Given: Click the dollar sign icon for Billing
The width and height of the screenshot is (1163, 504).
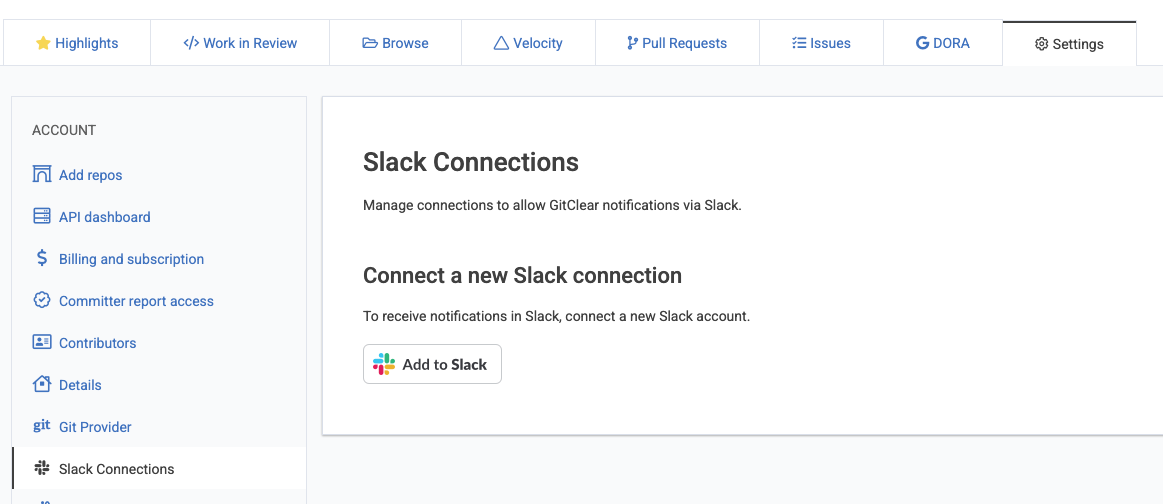Looking at the screenshot, I should tap(42, 259).
